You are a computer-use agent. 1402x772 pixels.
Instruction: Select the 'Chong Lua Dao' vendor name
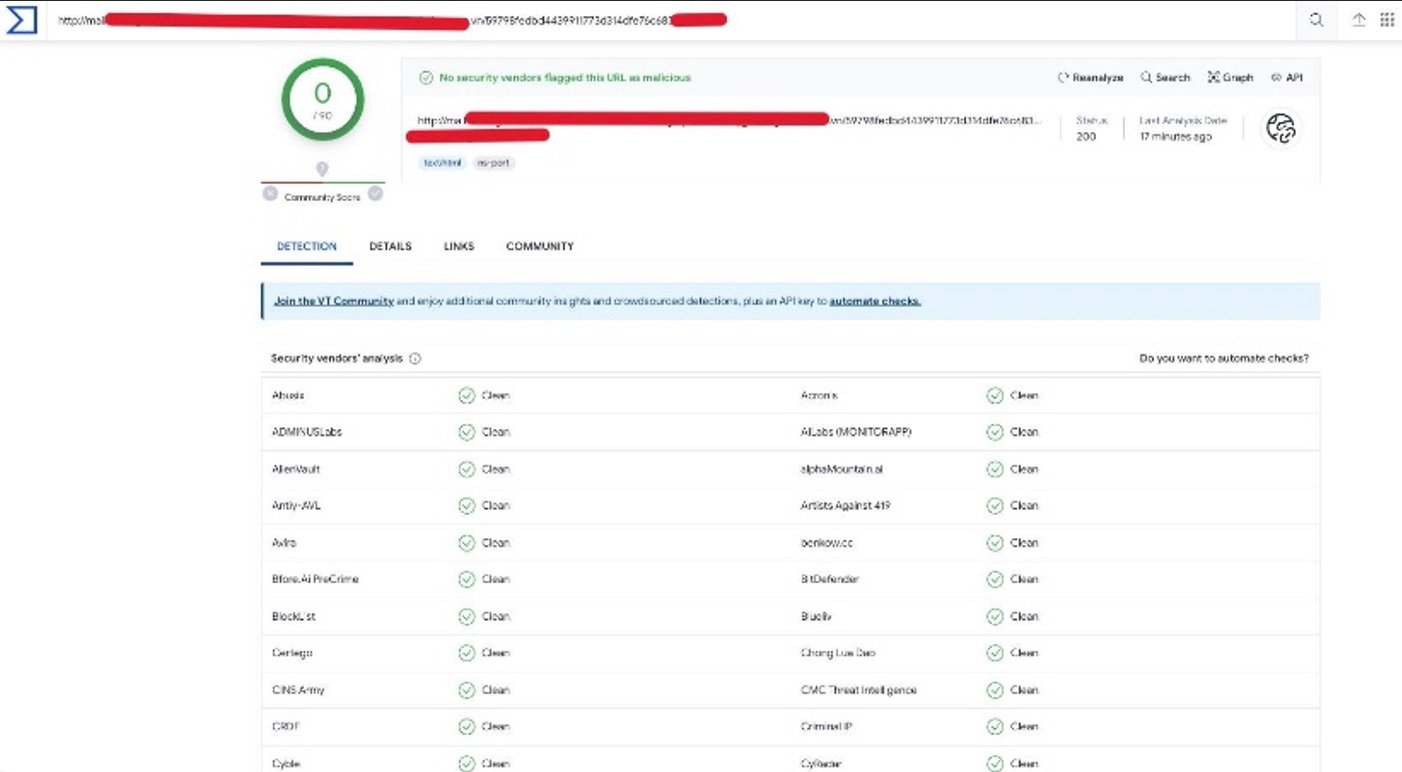pyautogui.click(x=838, y=653)
